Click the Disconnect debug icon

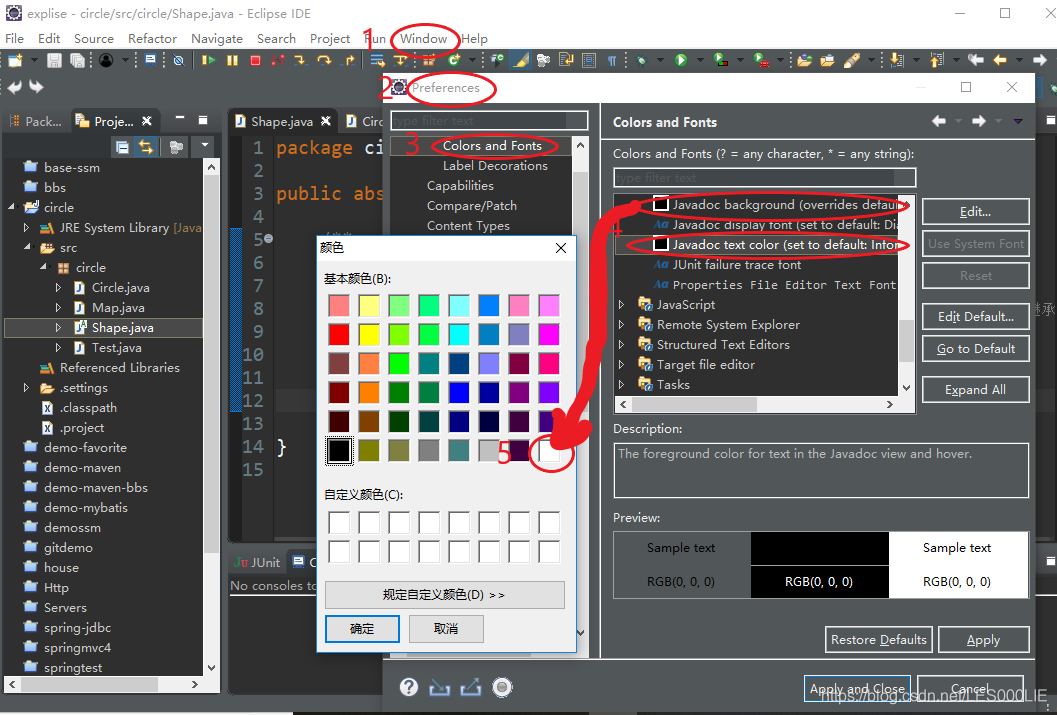coord(277,61)
